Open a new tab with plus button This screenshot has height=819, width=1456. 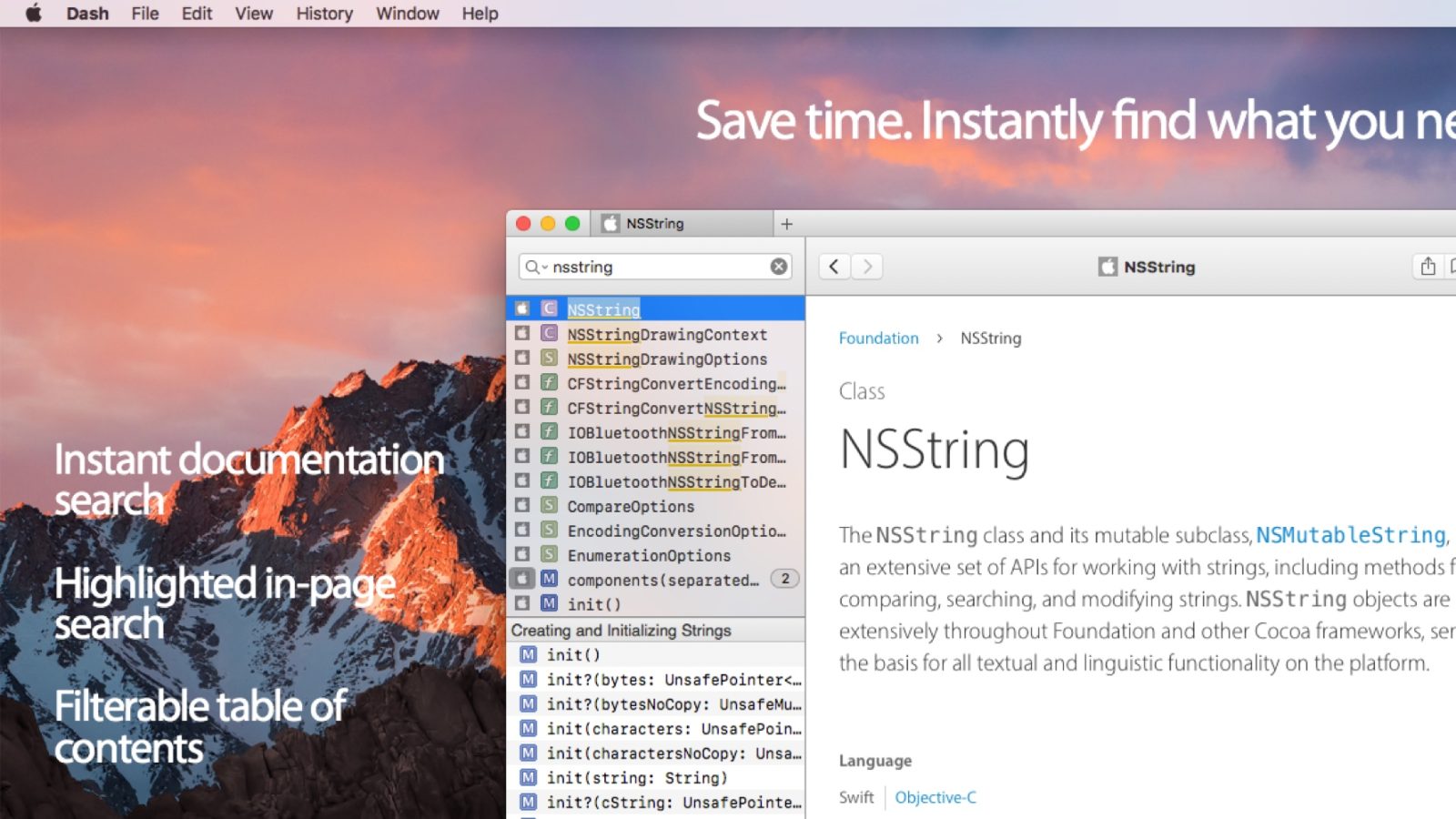(x=787, y=224)
